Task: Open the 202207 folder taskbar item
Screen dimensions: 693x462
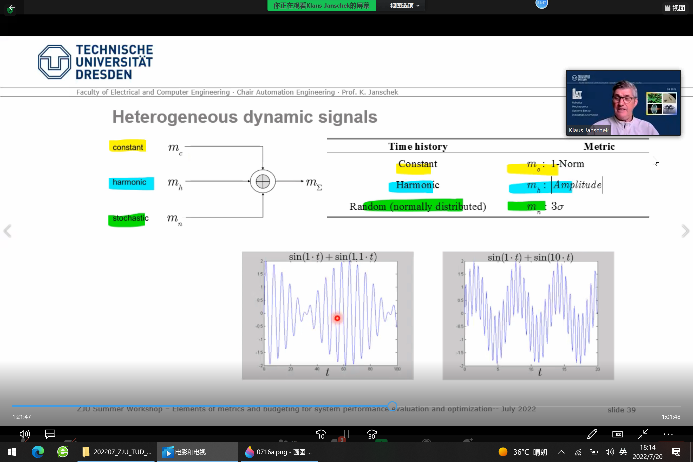Action: 116,452
